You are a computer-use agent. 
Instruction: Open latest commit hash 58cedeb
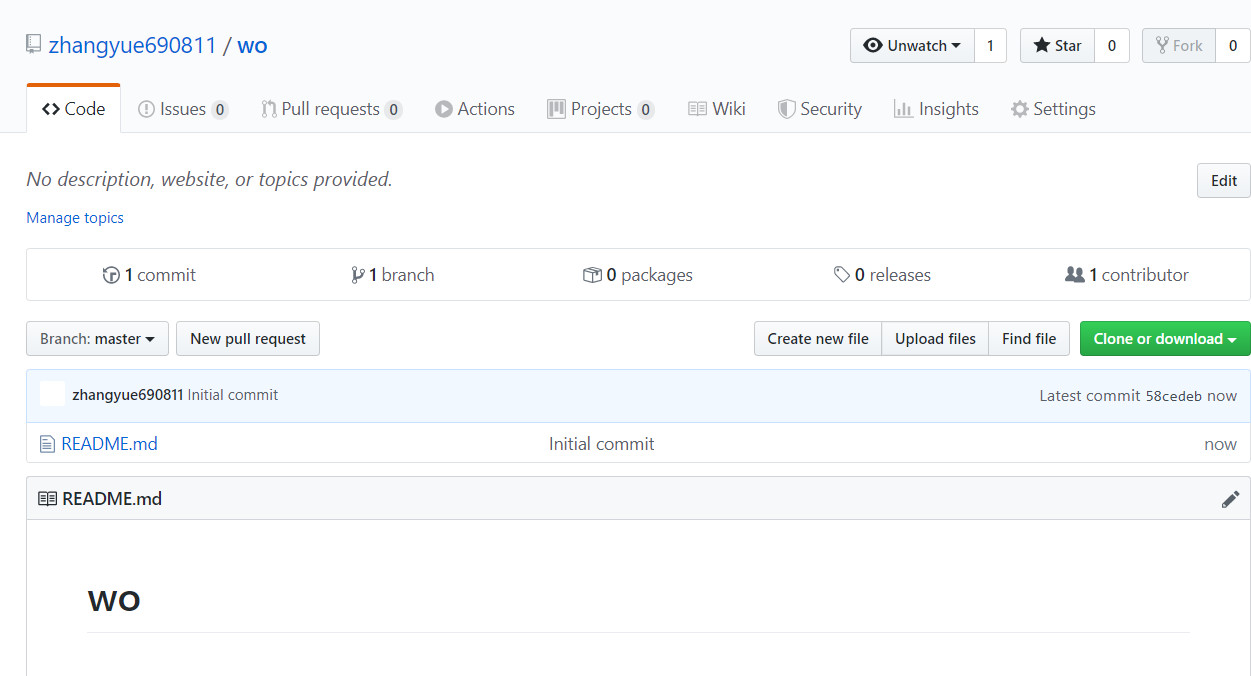[x=1174, y=396]
